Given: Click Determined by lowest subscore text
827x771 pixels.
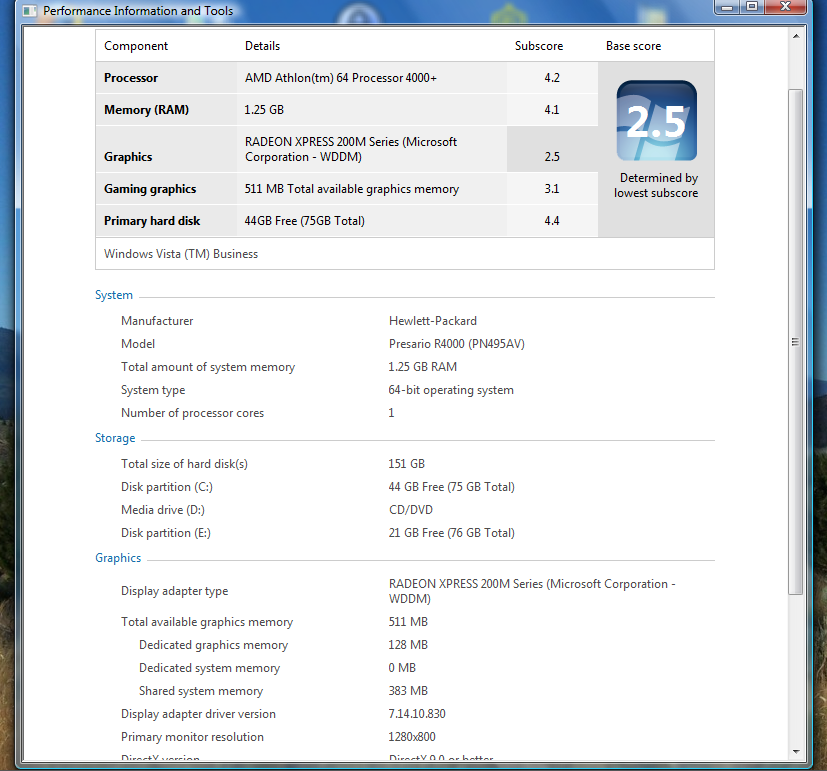Looking at the screenshot, I should (x=656, y=185).
